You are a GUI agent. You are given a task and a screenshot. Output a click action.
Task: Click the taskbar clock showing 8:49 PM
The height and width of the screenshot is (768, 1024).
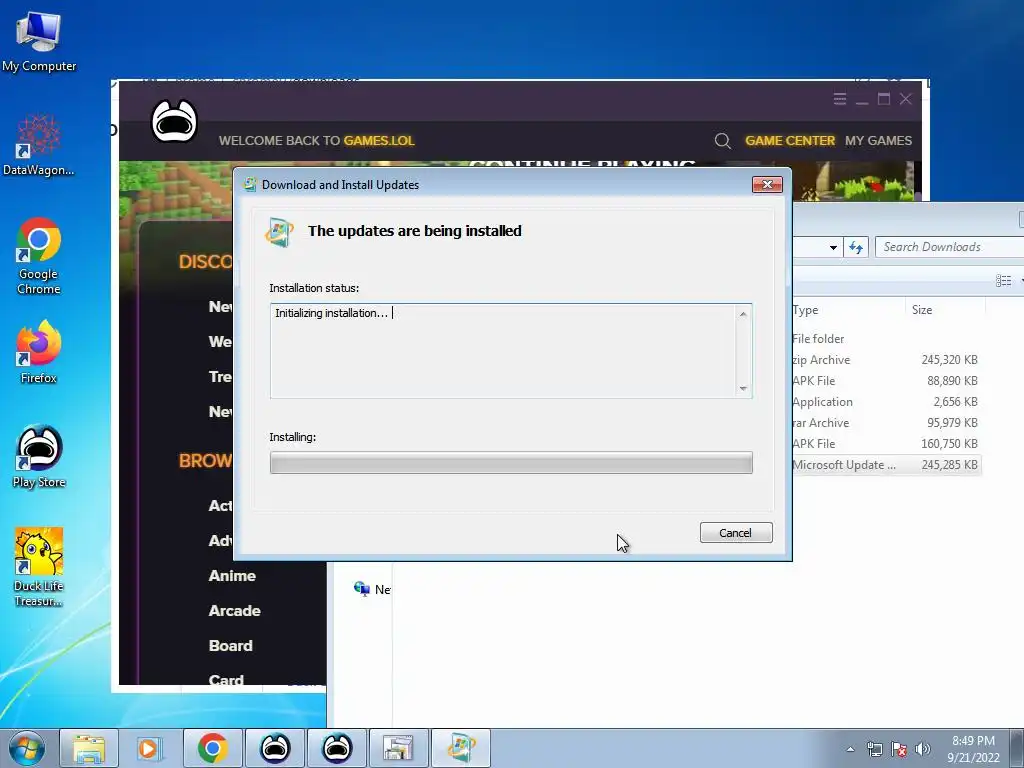[973, 749]
